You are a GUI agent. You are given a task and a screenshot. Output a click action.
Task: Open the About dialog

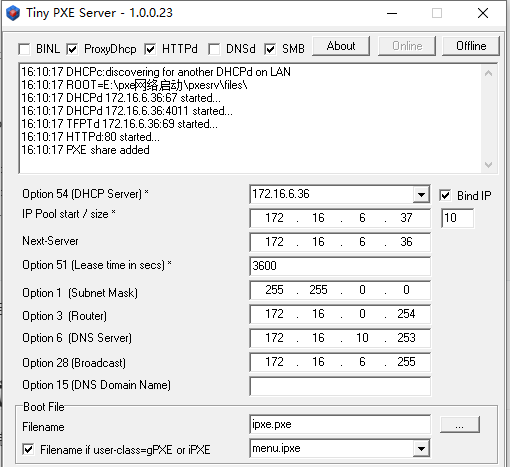coord(341,46)
